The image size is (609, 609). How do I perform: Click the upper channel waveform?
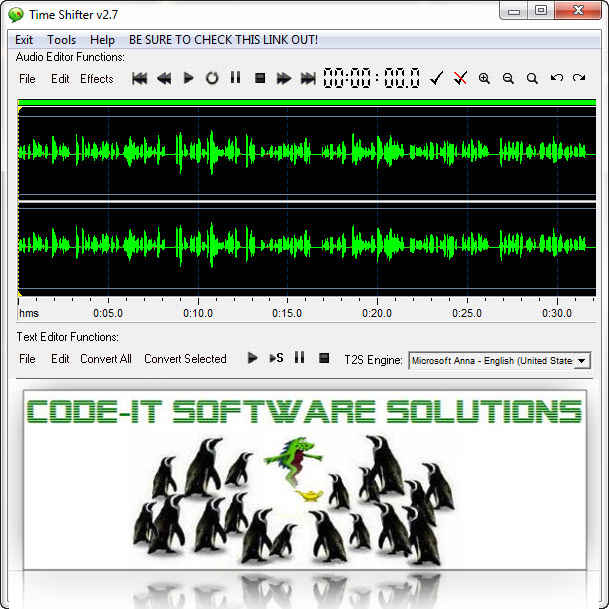307,154
